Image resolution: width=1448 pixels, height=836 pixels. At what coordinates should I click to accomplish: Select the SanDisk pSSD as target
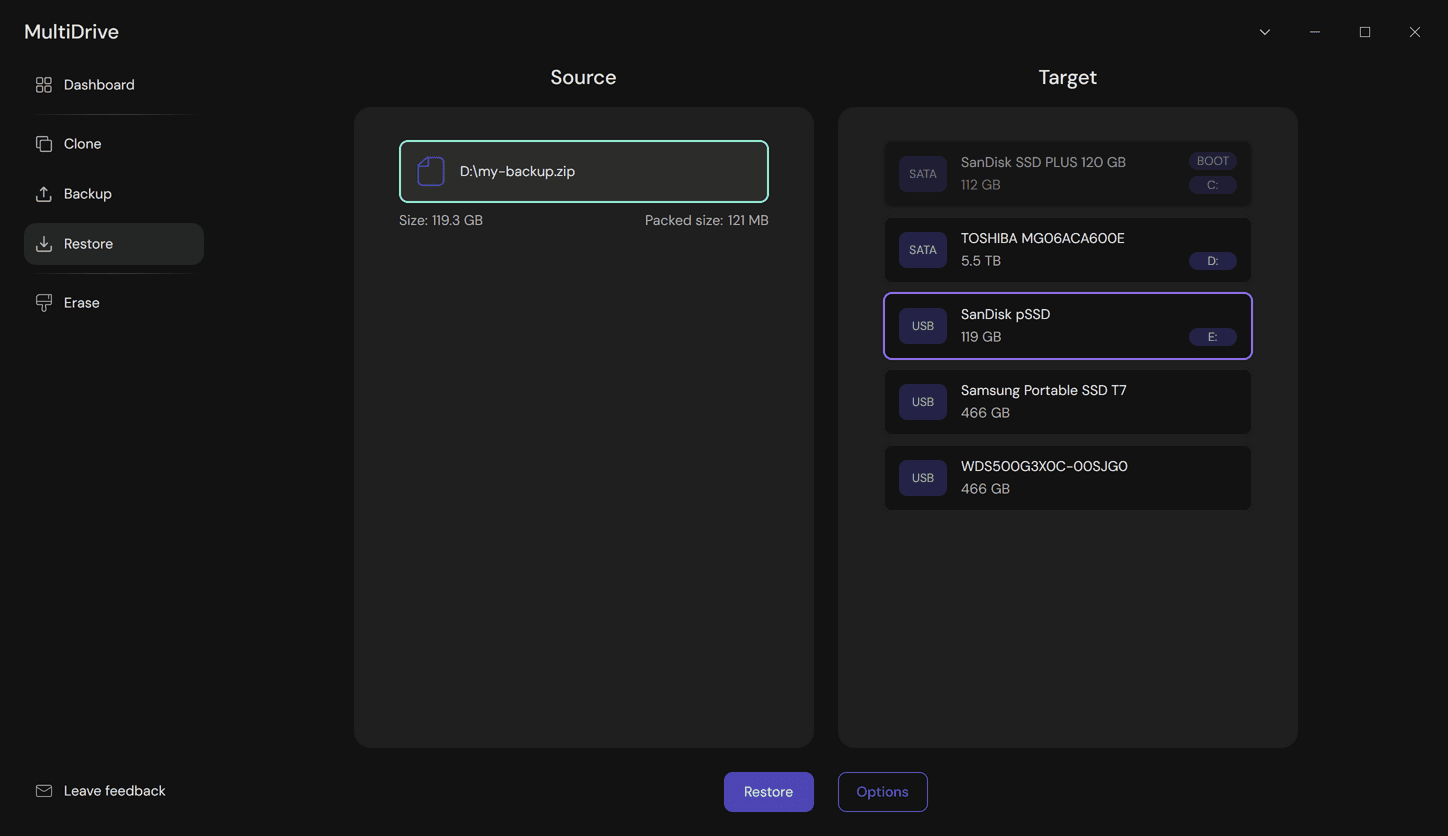point(1067,325)
